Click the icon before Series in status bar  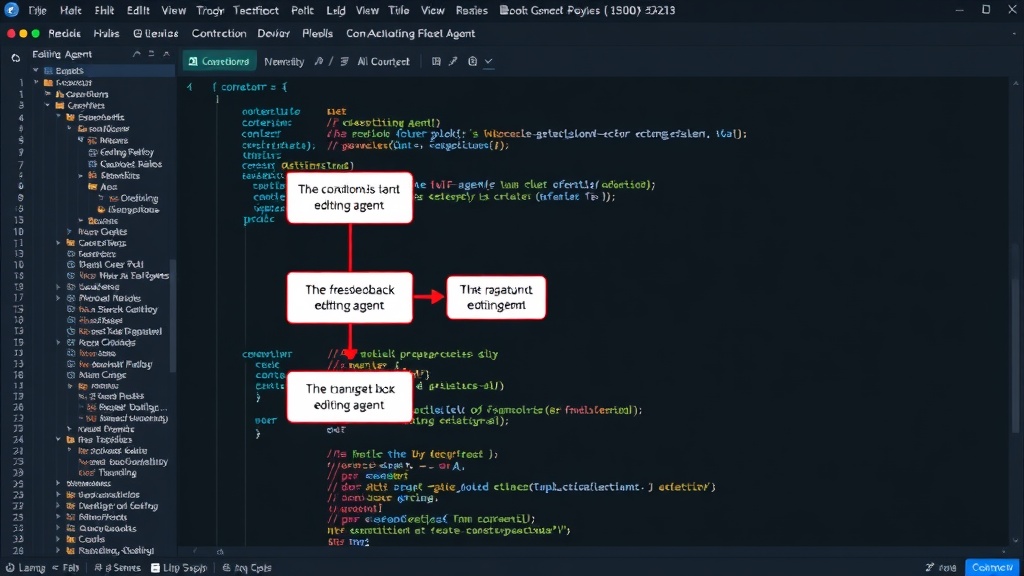pos(98,568)
